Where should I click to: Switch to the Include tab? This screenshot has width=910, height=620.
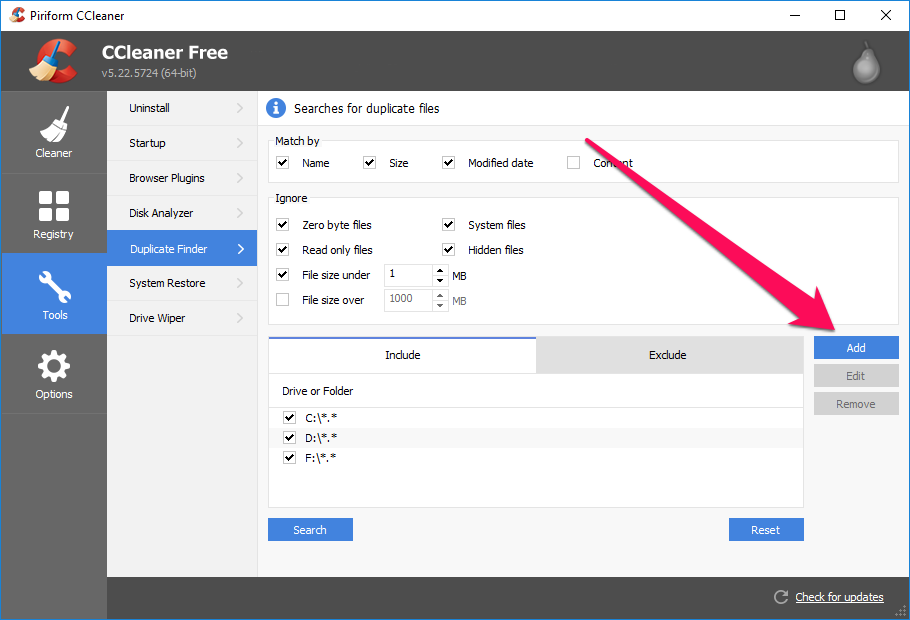(402, 355)
